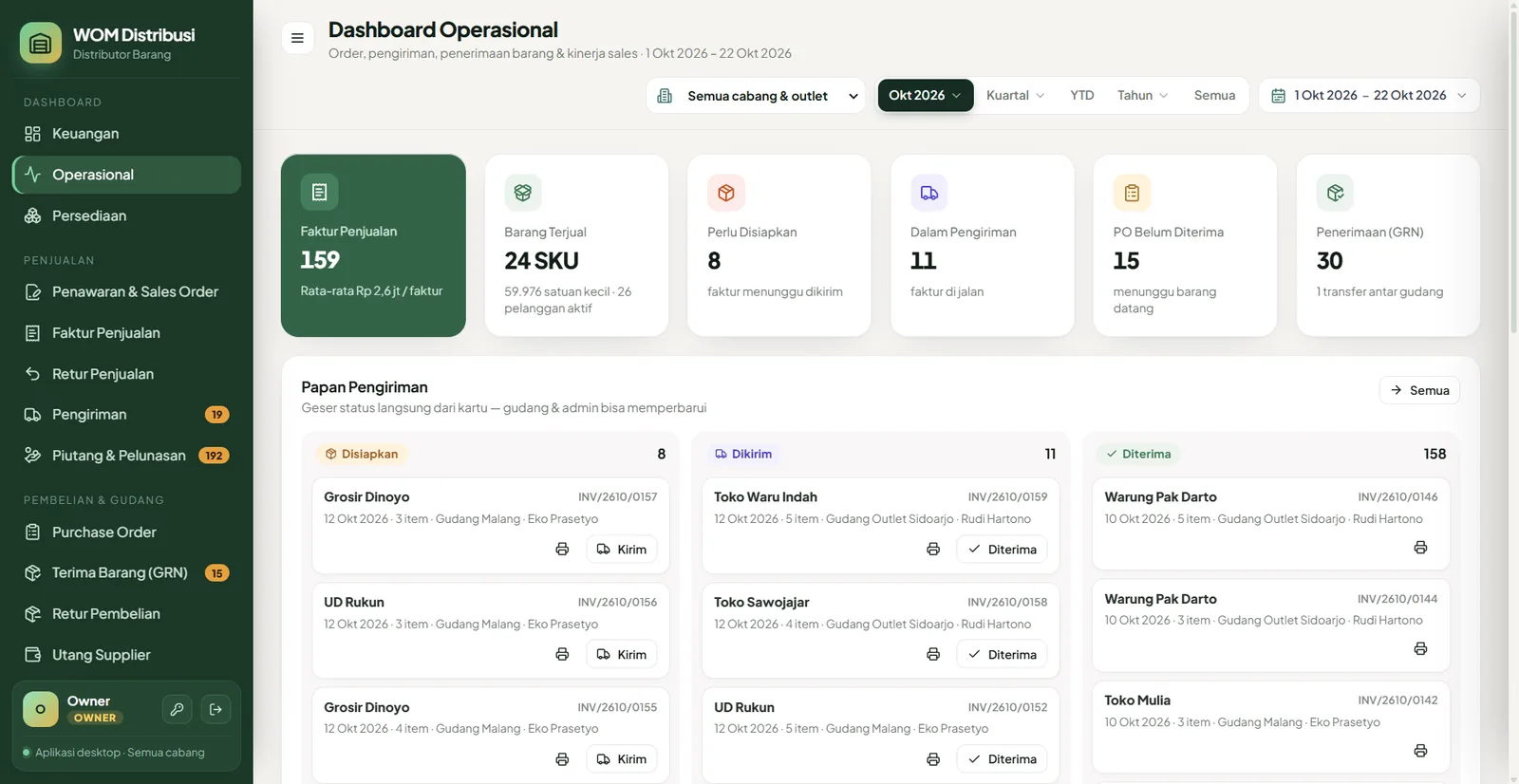
Task: Click Kirim for Grosir Dinoyo INV/2610/0157
Action: coord(622,550)
